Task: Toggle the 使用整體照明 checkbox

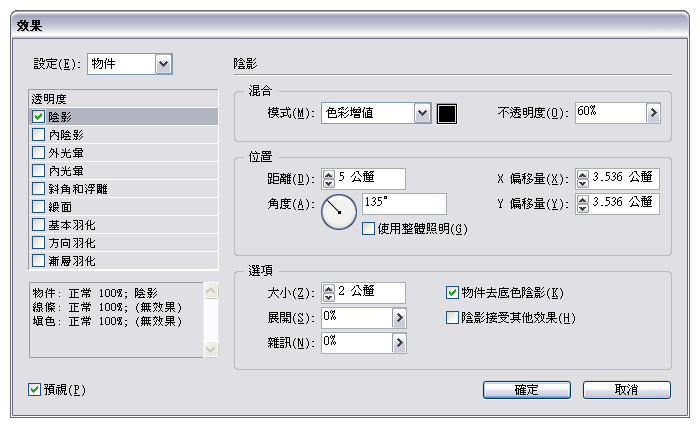Action: 369,229
